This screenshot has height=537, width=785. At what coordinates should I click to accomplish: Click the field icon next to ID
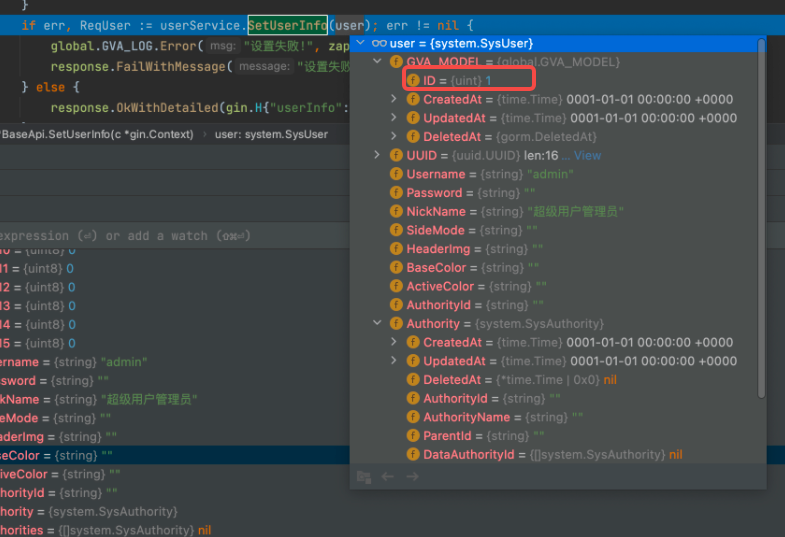click(x=413, y=80)
